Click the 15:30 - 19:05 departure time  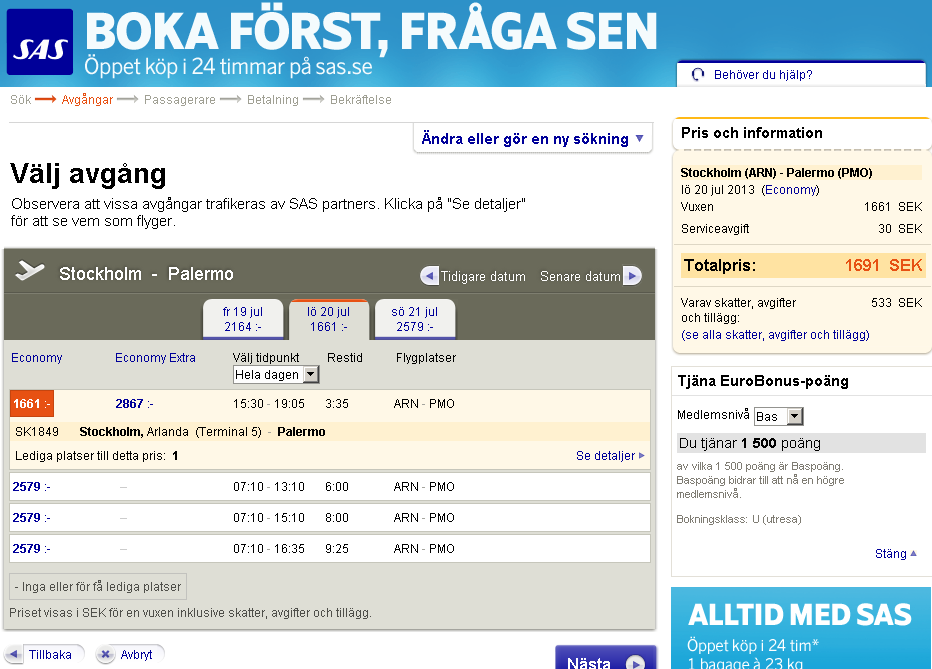pos(269,403)
